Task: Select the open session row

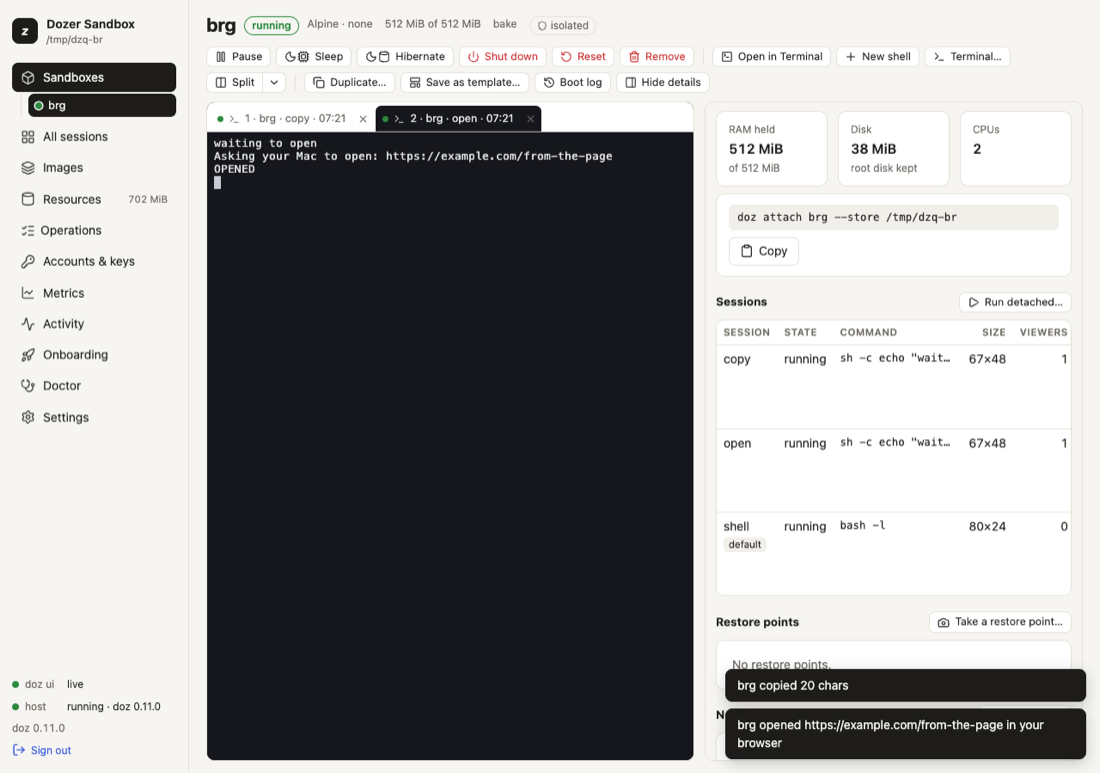Action: (893, 471)
